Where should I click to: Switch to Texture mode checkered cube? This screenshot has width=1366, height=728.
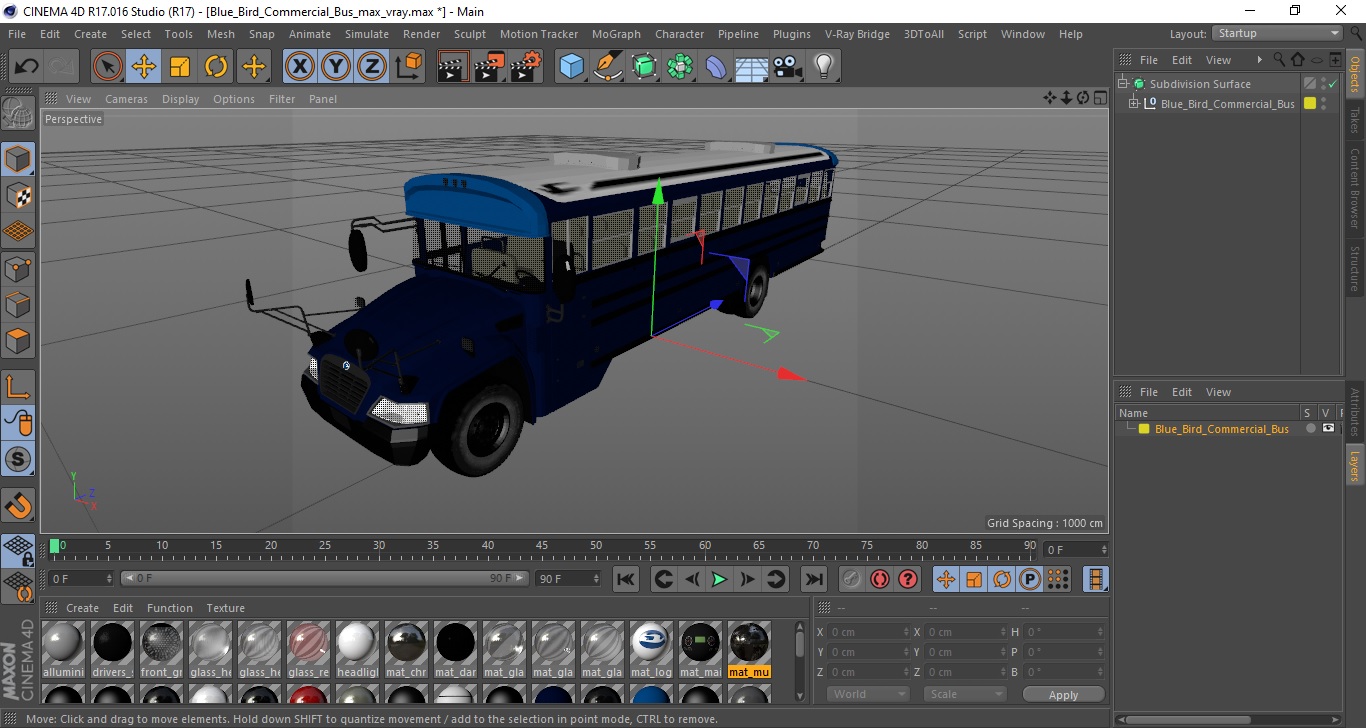pyautogui.click(x=18, y=195)
